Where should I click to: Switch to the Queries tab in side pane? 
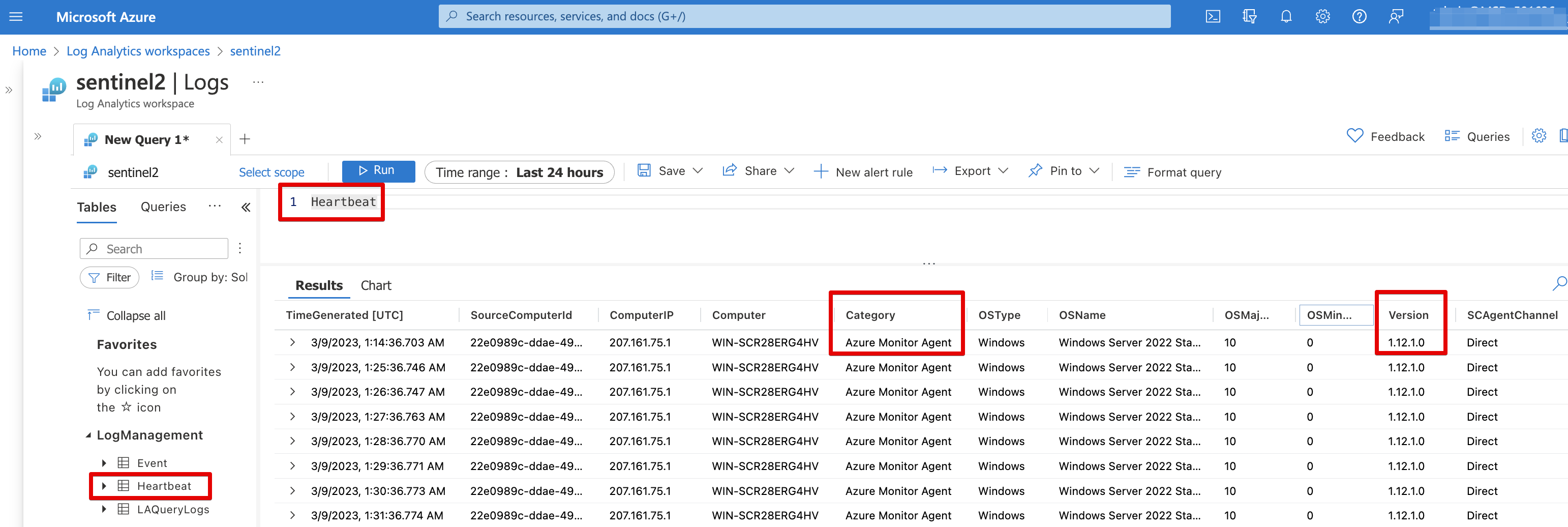pos(163,207)
